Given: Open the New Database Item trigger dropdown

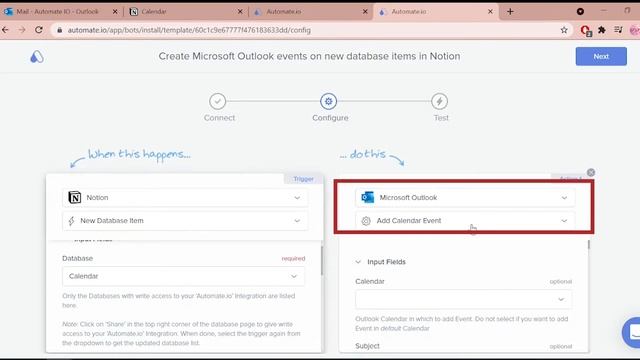Looking at the screenshot, I should click(x=185, y=221).
